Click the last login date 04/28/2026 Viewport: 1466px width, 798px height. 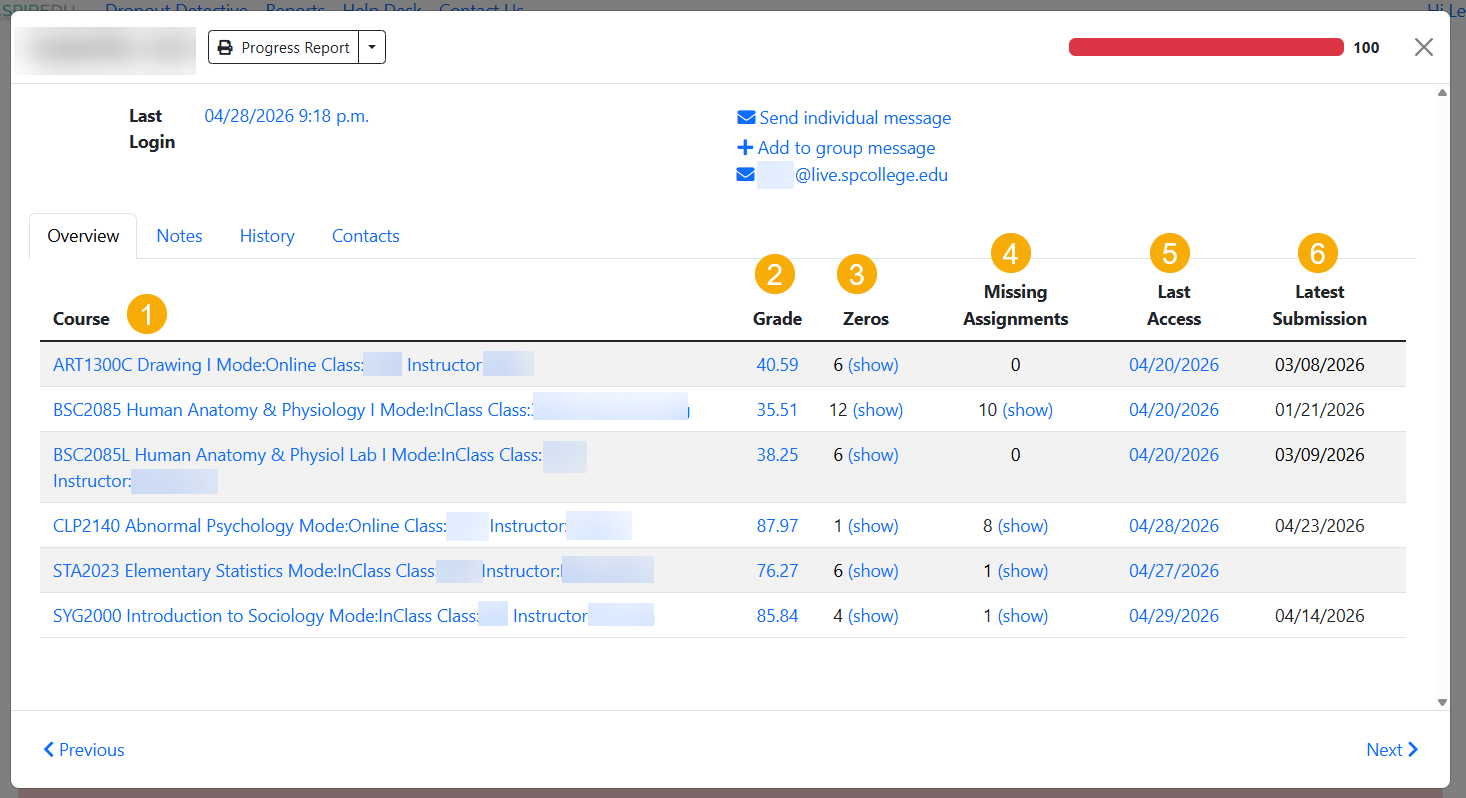pos(287,116)
